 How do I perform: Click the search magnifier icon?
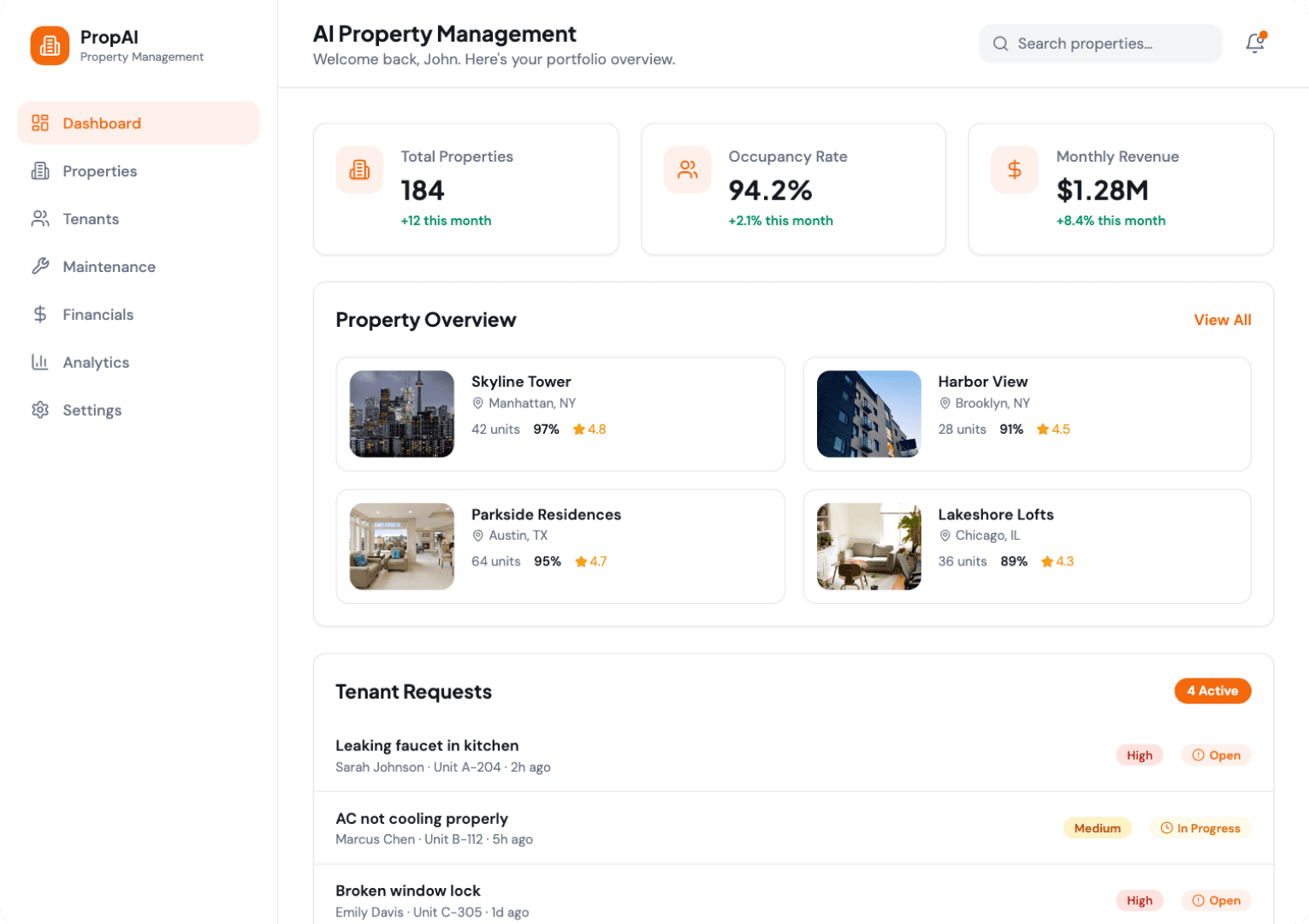[1000, 43]
